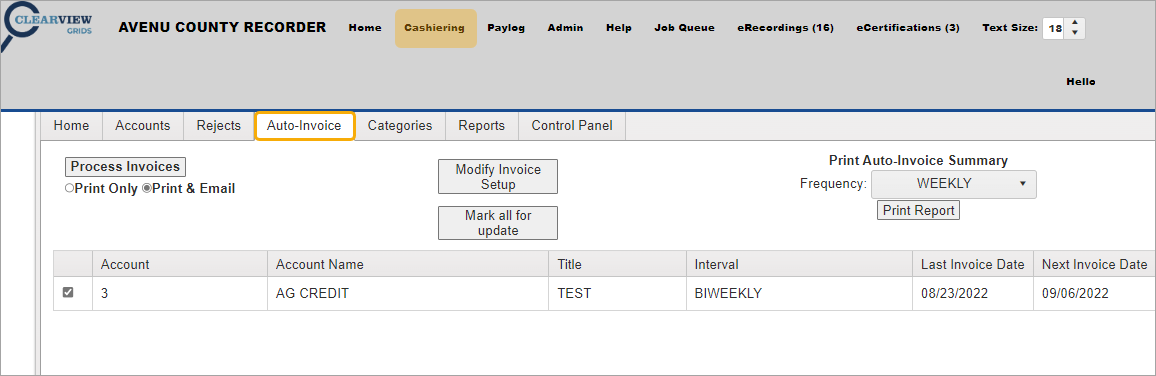The height and width of the screenshot is (376, 1156).
Task: Select the Print & Email radio button
Action: pos(147,189)
